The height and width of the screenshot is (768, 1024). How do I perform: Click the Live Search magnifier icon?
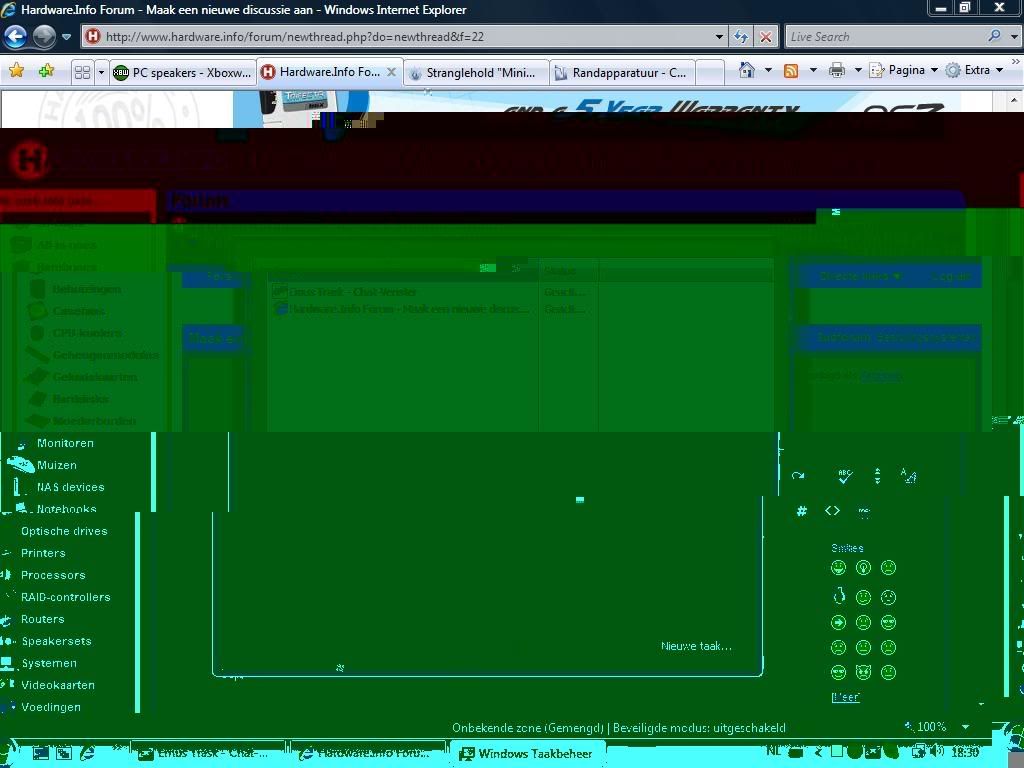tap(994, 37)
